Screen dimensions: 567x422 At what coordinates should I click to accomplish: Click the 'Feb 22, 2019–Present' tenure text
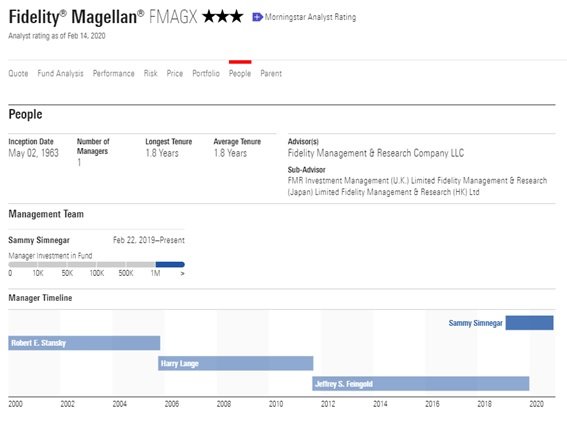click(x=149, y=240)
